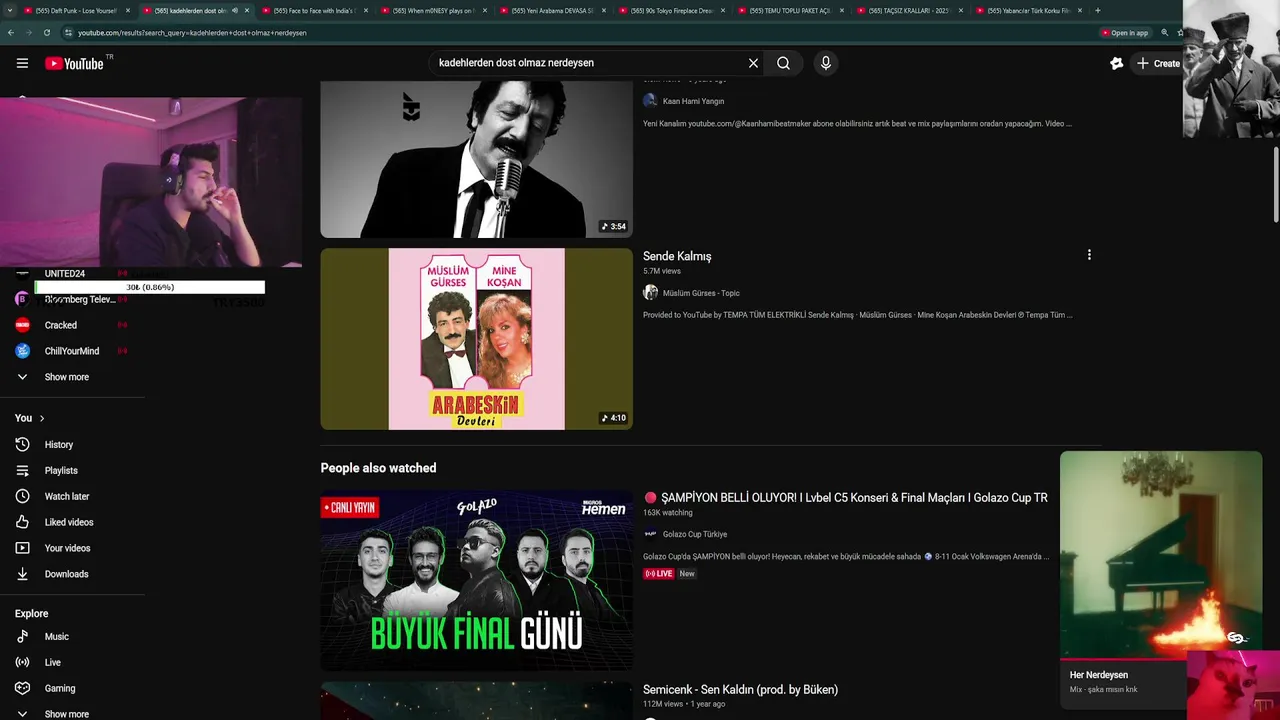Screen dimensions: 1280x720
Task: Open the tab search dropdown arrow
Action: 10,11
